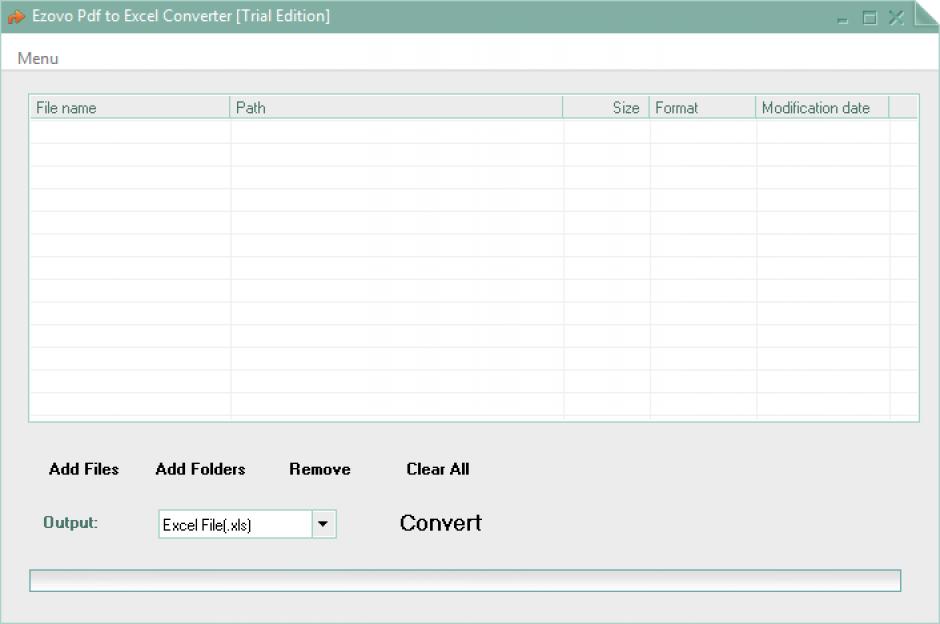Click the Clear All button
940x624 pixels.
tap(438, 469)
